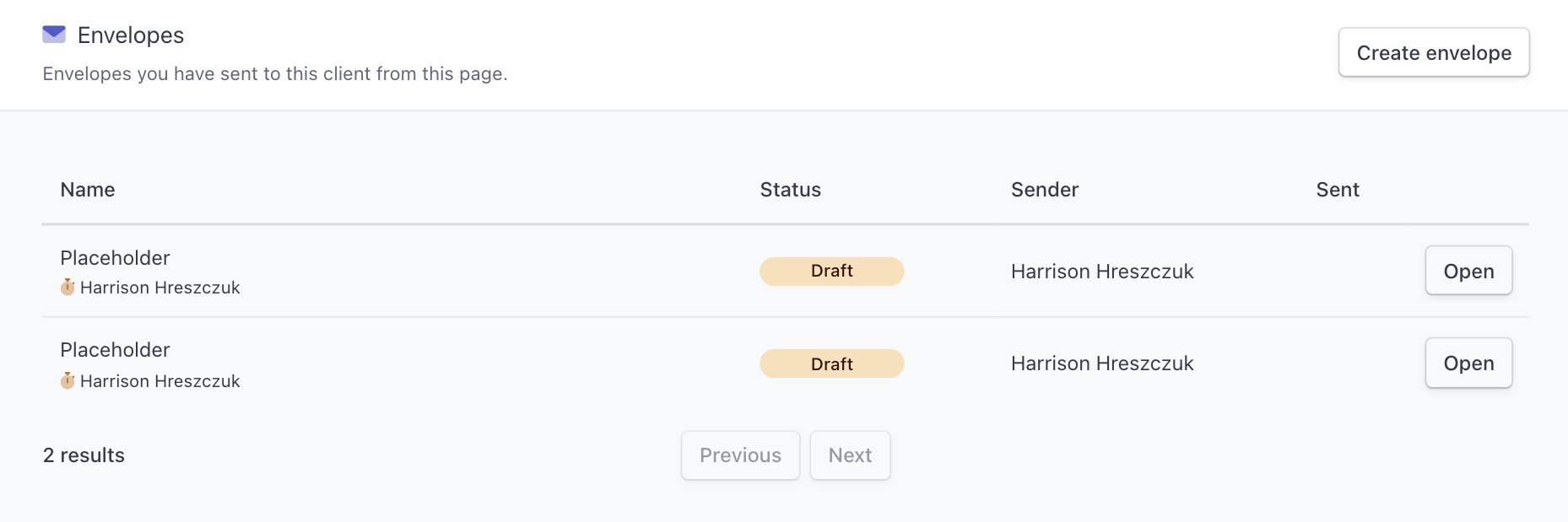This screenshot has height=522, width=1568.
Task: Click the Envelopes section heading
Action: pos(131,35)
